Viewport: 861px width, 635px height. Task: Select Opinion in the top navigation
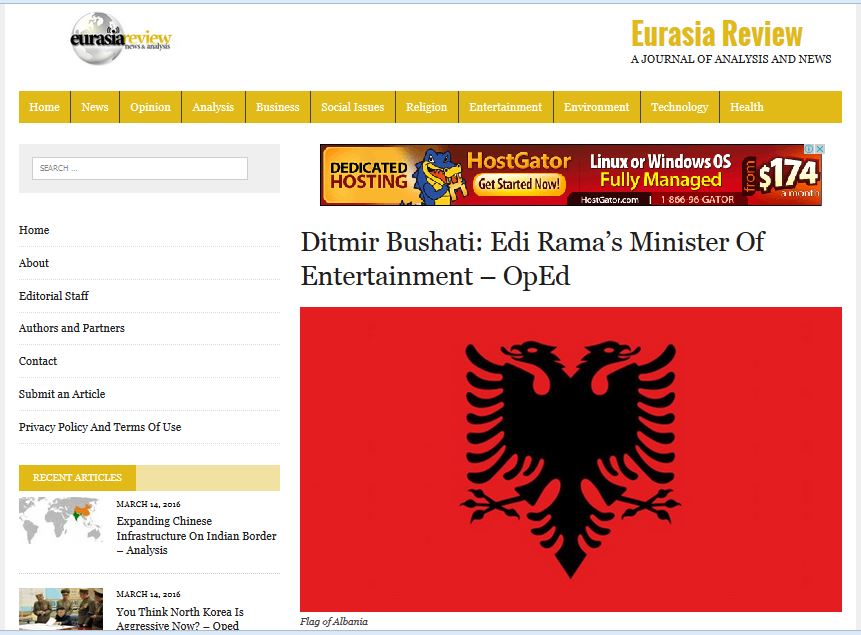150,107
